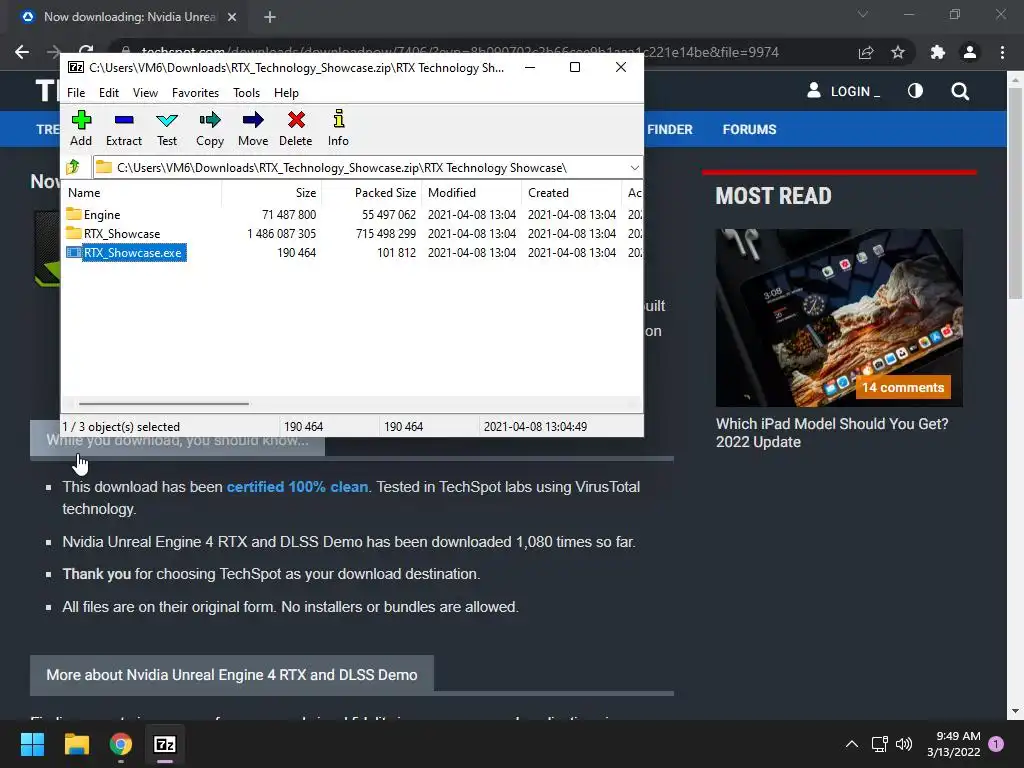This screenshot has height=768, width=1024.
Task: Open the FORUMS navigation item
Action: pos(749,129)
